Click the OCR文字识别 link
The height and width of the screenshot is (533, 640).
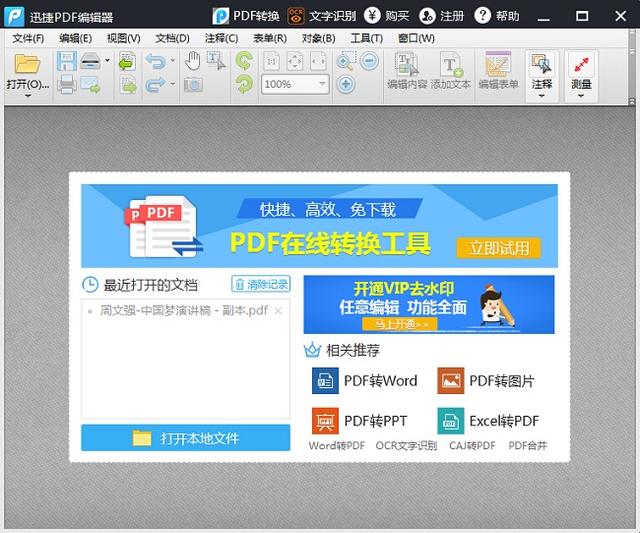pyautogui.click(x=407, y=445)
